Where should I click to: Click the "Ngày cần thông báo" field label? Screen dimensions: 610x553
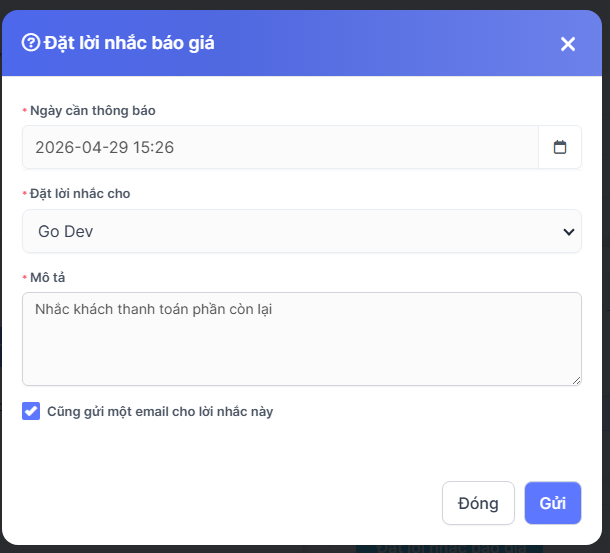click(93, 110)
